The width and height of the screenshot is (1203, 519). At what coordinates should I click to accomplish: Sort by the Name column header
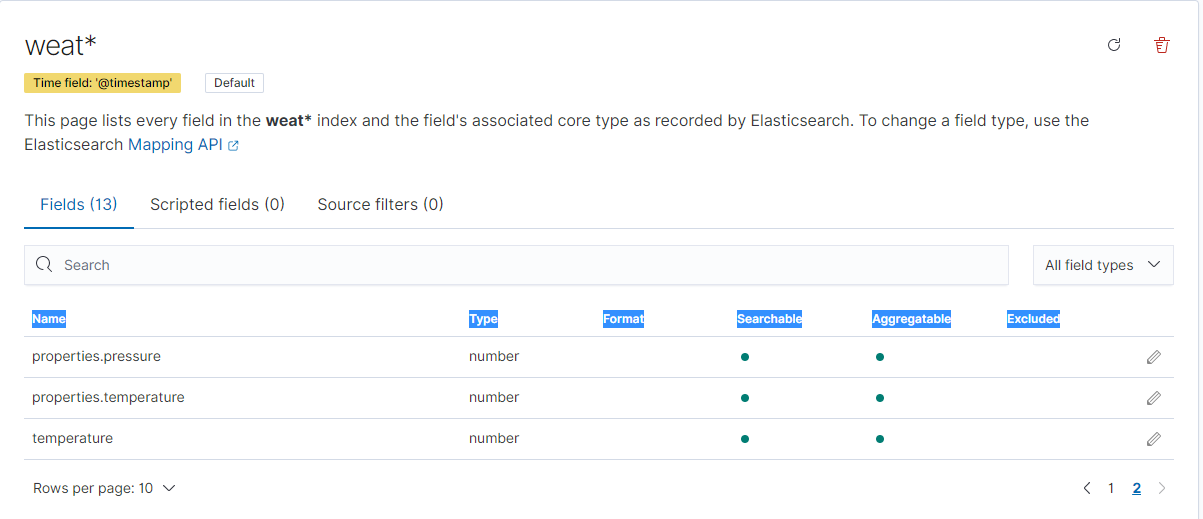[49, 319]
